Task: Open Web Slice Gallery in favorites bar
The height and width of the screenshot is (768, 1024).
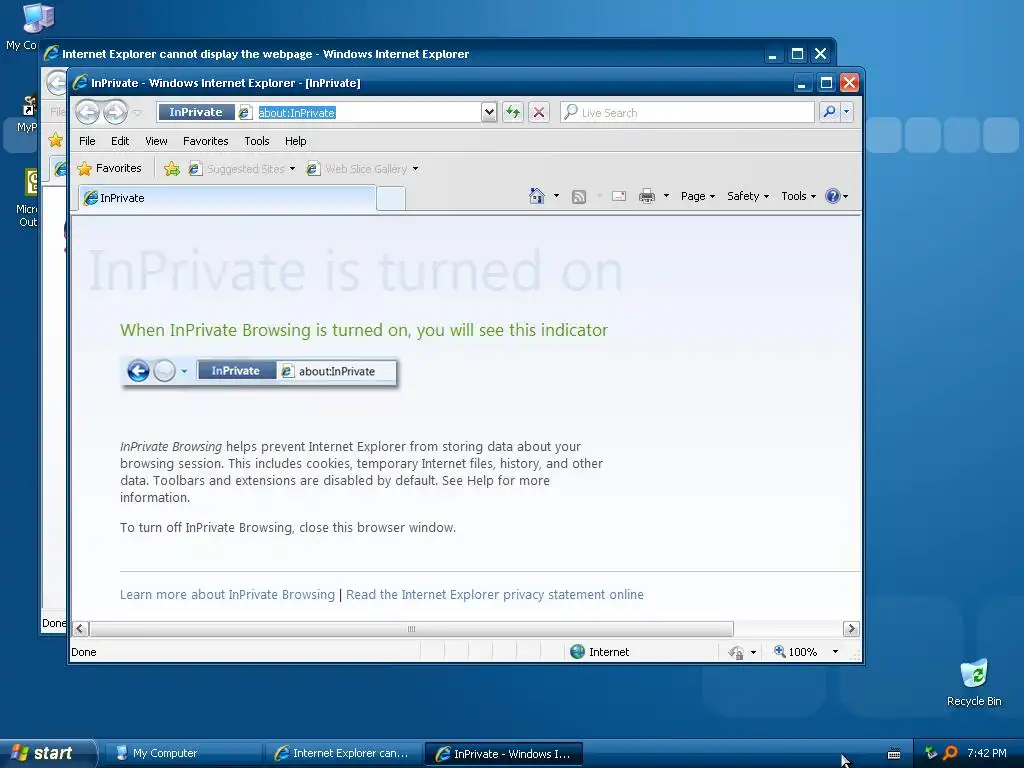Action: pos(362,169)
